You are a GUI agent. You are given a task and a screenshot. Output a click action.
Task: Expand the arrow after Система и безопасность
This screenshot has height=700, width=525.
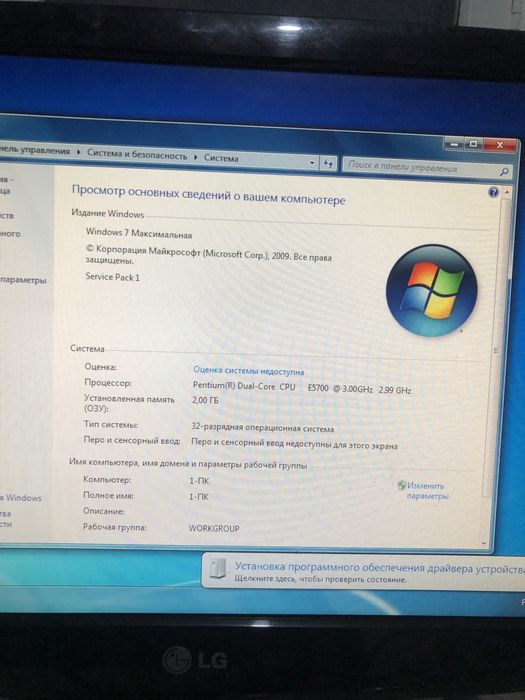tap(196, 157)
